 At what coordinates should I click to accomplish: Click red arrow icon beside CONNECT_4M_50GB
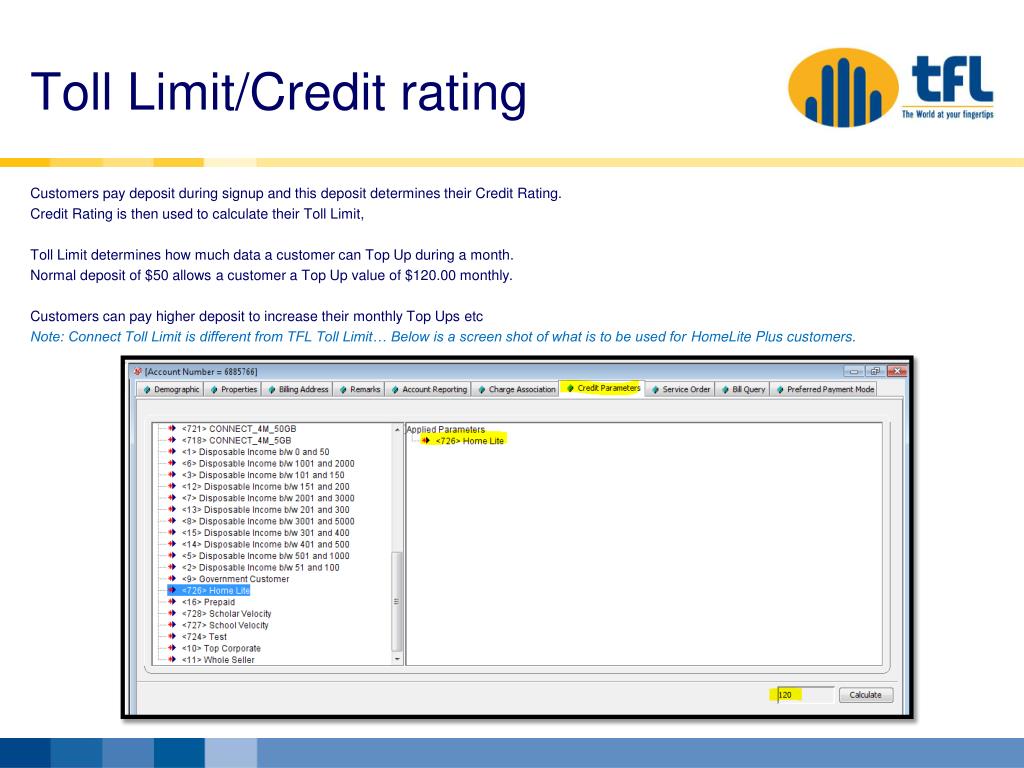click(172, 428)
